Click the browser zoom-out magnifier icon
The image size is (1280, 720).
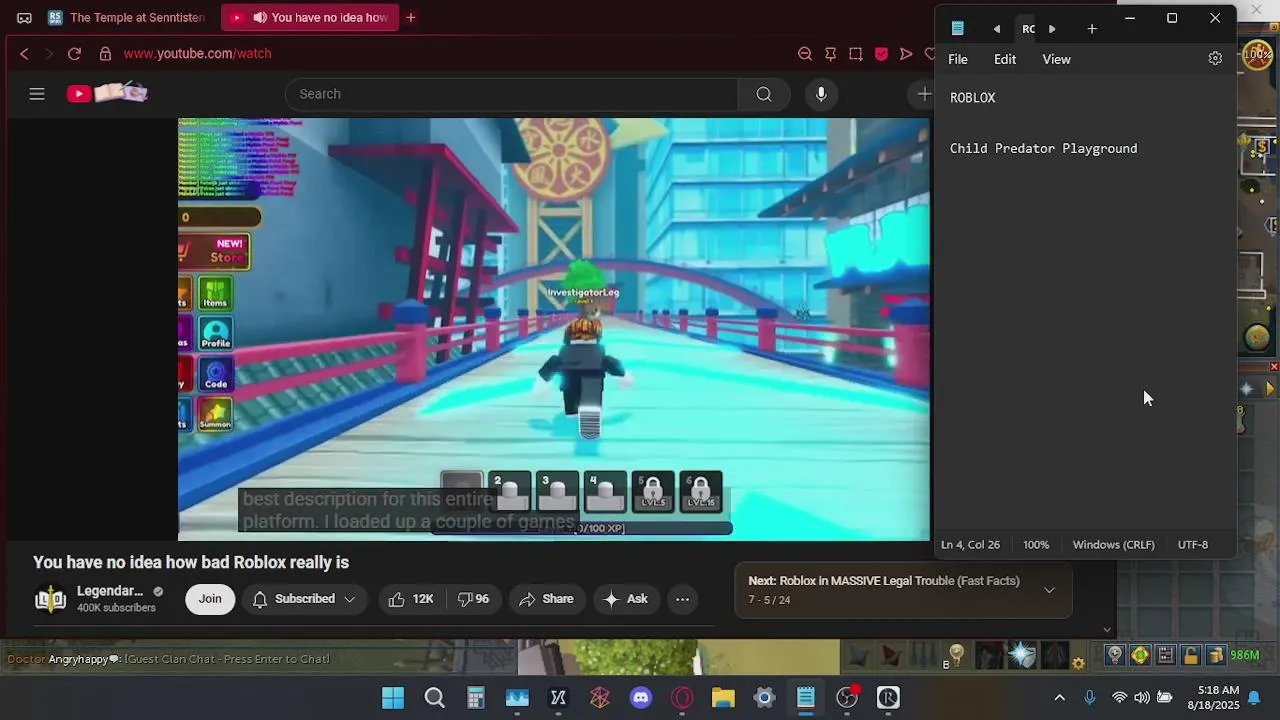805,54
